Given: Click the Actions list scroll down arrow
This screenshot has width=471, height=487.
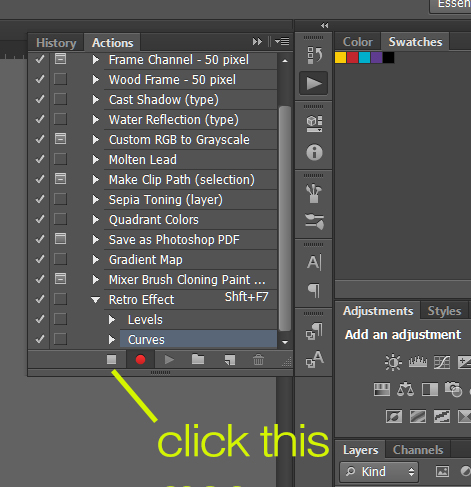Looking at the screenshot, I should point(285,342).
